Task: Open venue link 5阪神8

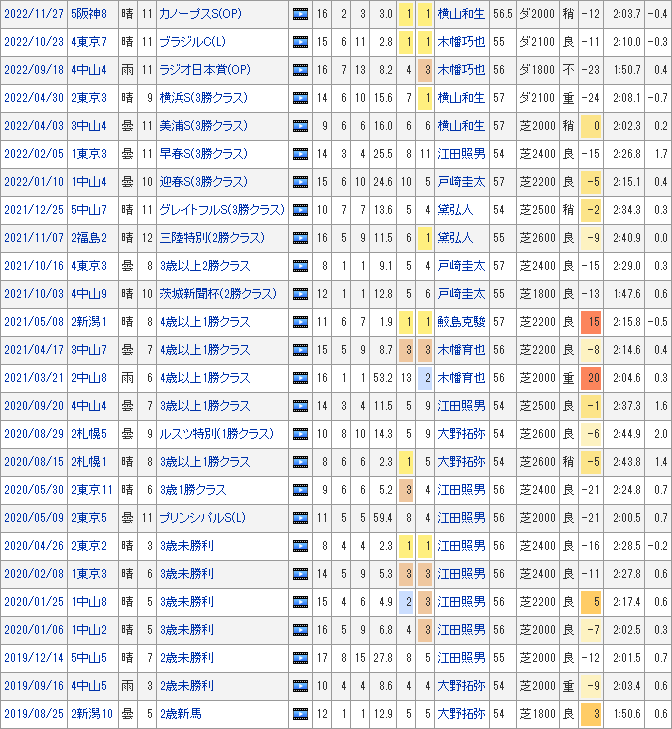Action: (x=89, y=14)
